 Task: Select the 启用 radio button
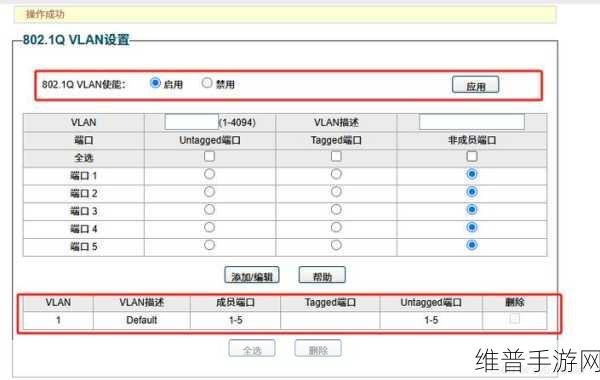tap(155, 83)
